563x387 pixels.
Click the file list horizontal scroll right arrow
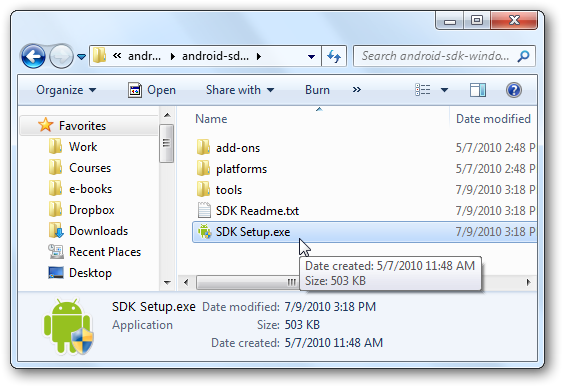pos(529,283)
